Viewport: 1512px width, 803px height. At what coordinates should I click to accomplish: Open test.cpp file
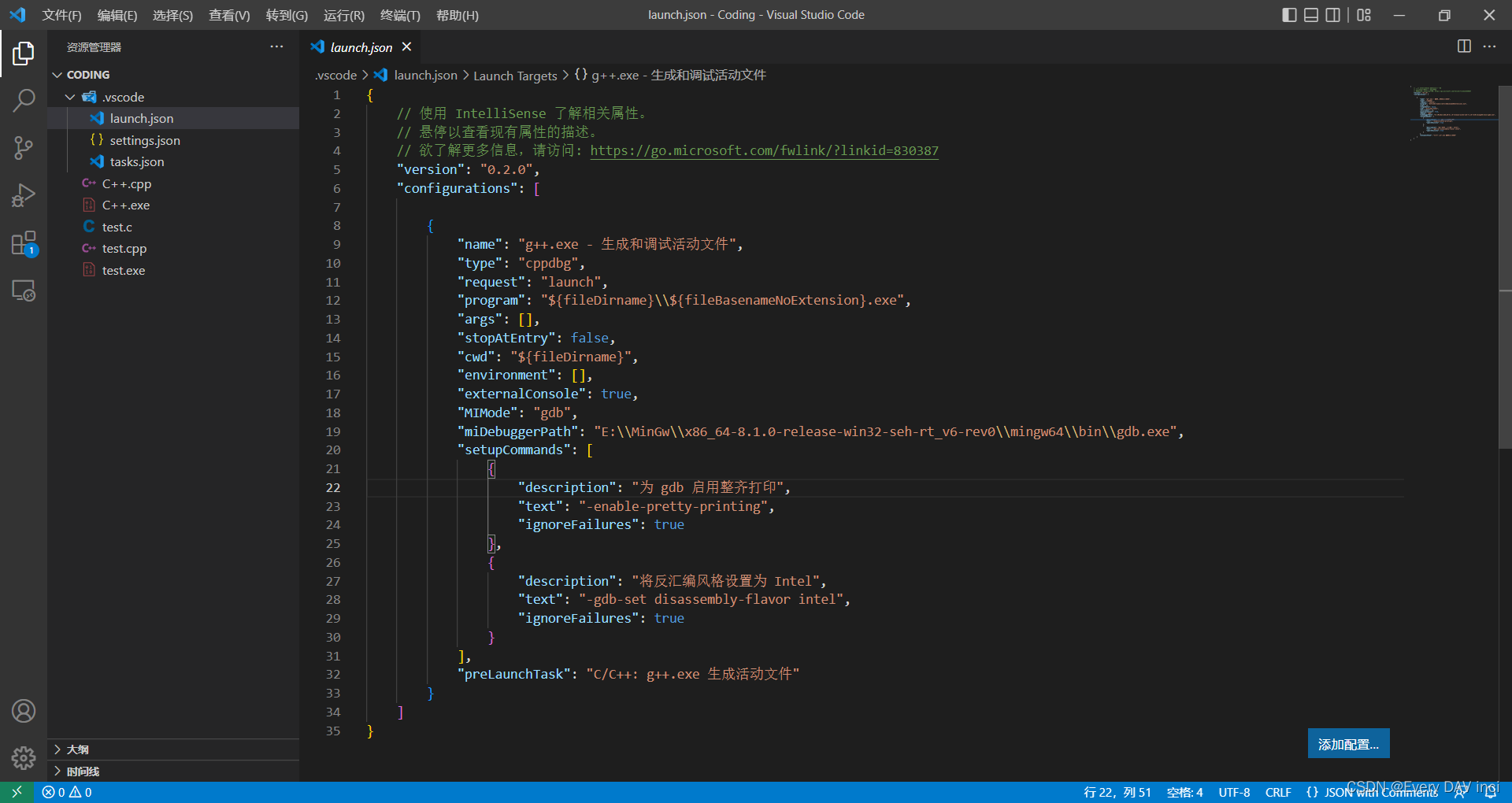point(173,248)
